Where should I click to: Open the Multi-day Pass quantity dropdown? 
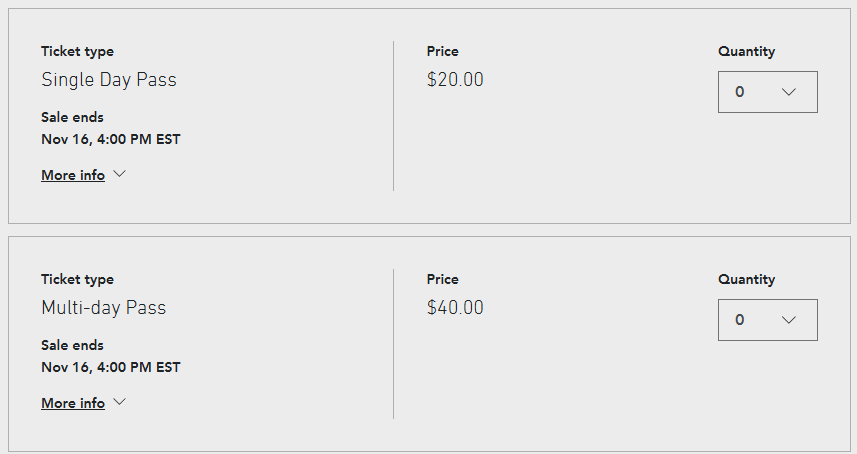768,320
